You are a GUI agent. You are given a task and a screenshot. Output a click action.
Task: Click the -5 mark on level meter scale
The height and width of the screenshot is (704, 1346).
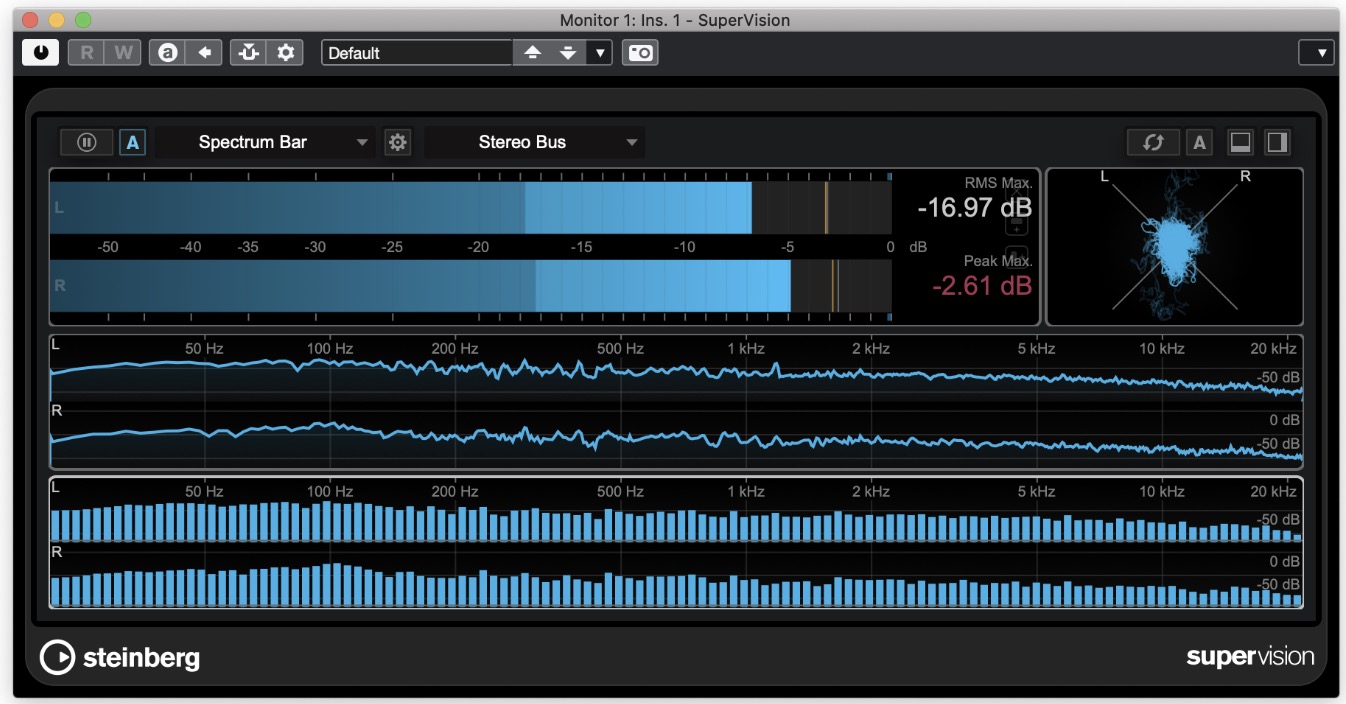pos(787,247)
